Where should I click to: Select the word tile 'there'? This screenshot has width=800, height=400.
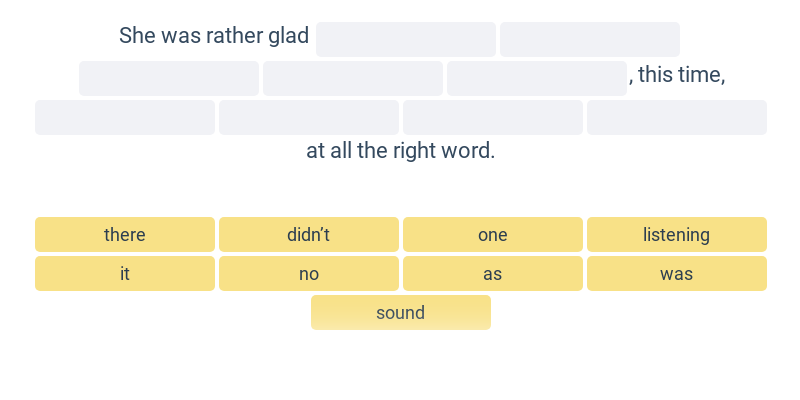[125, 234]
